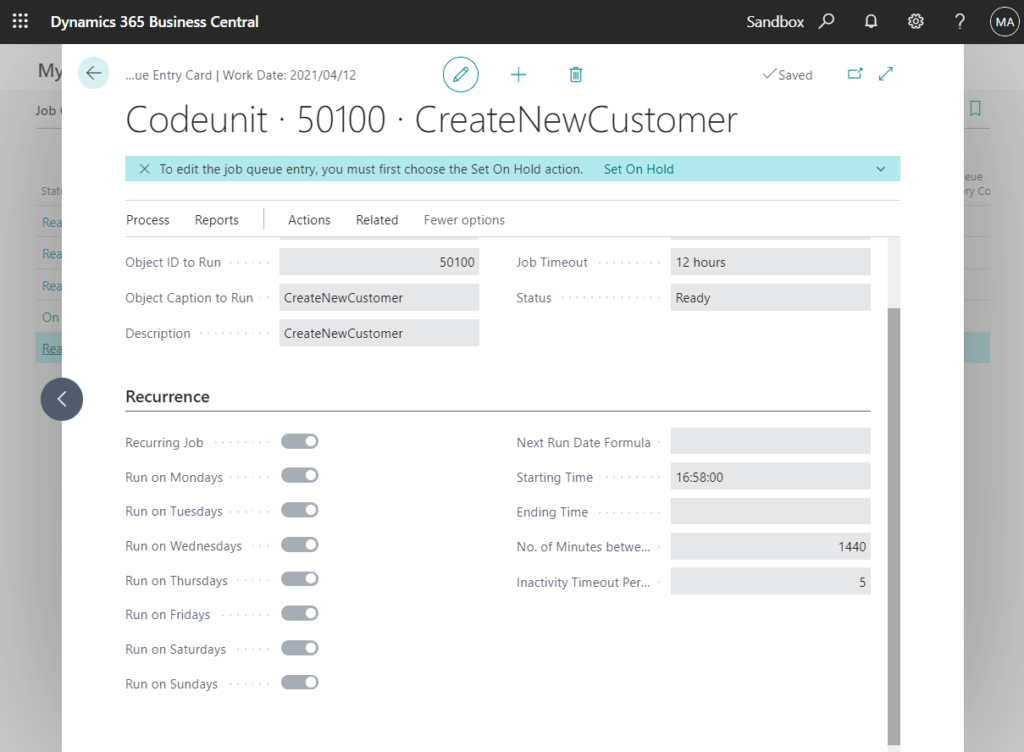
Task: Click the back arrow to leave the card
Action: (x=93, y=73)
